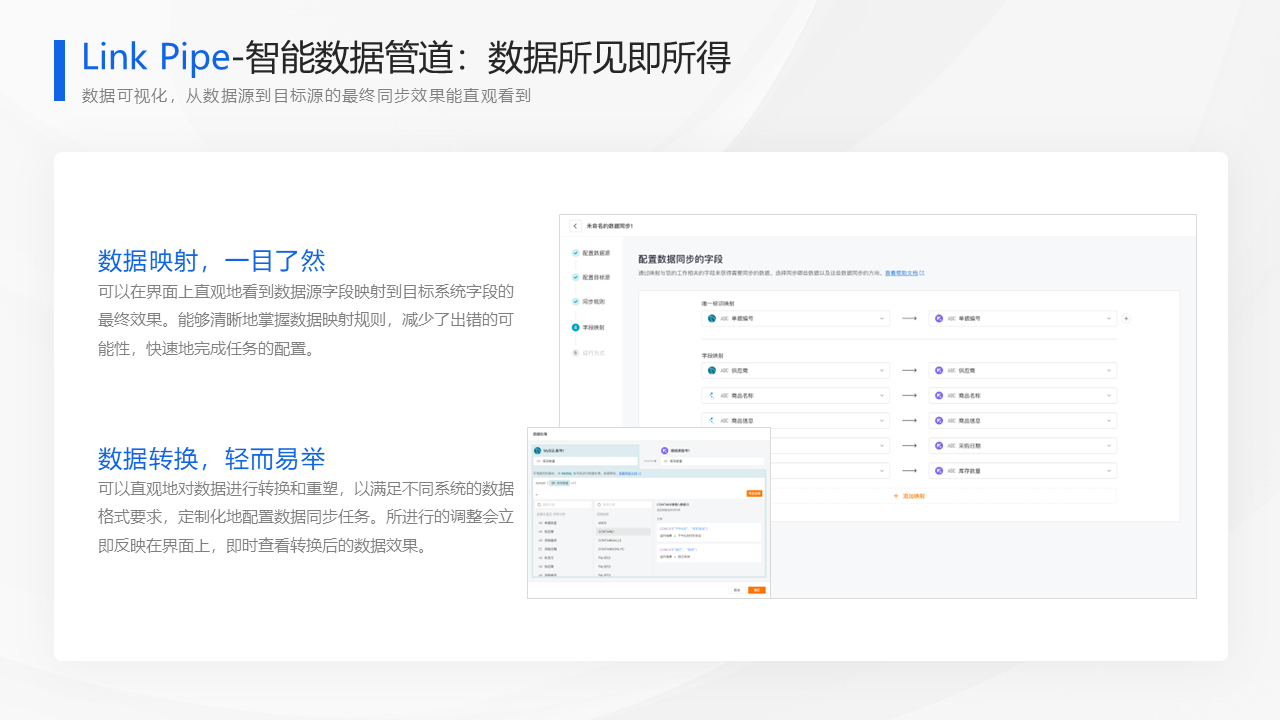Click the blue icon in source 商品名称 field
The image size is (1280, 720).
(712, 395)
